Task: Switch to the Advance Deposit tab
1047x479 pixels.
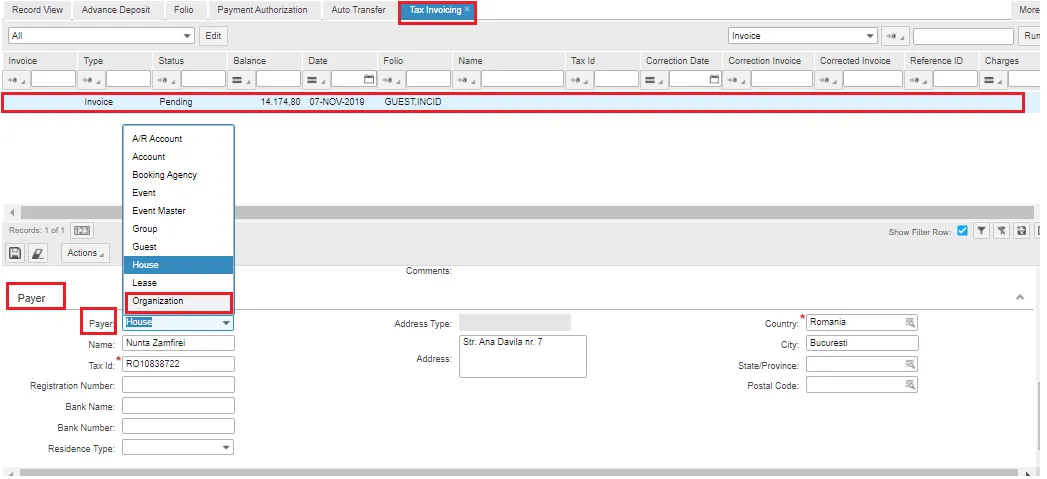Action: [116, 10]
